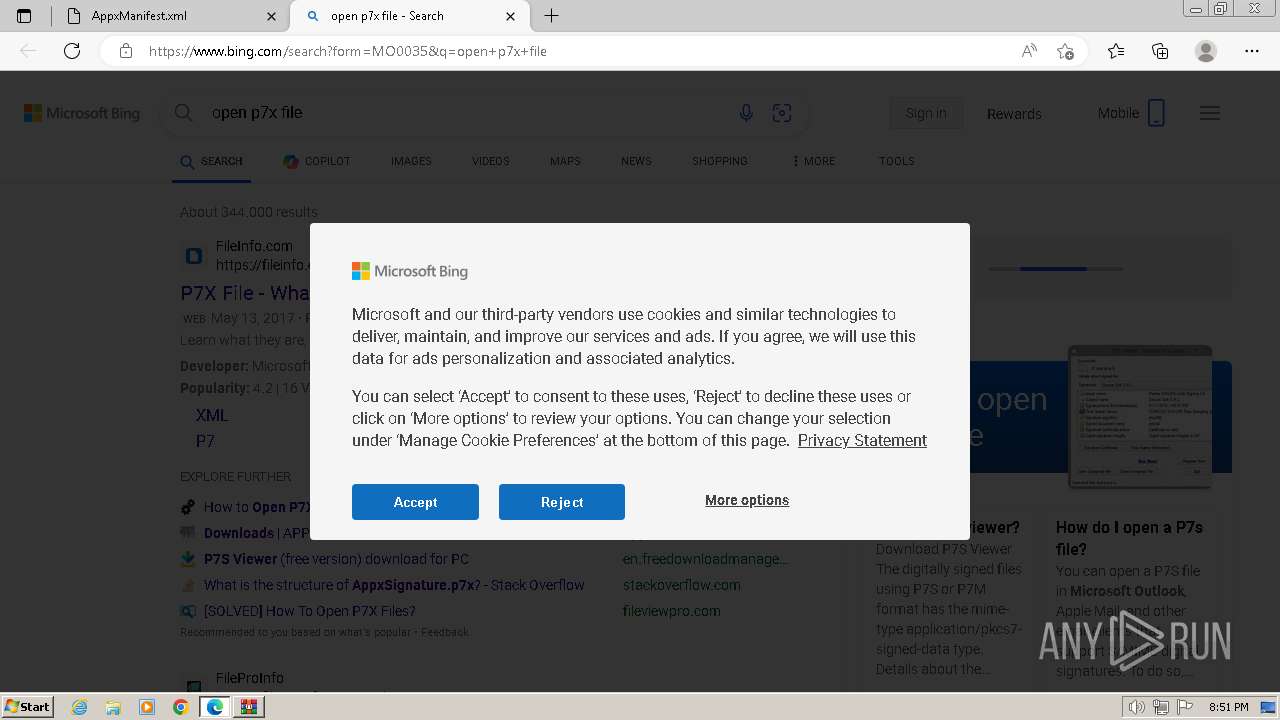Image resolution: width=1280 pixels, height=720 pixels.
Task: Click the Feedback link under recommendations
Action: 444,632
